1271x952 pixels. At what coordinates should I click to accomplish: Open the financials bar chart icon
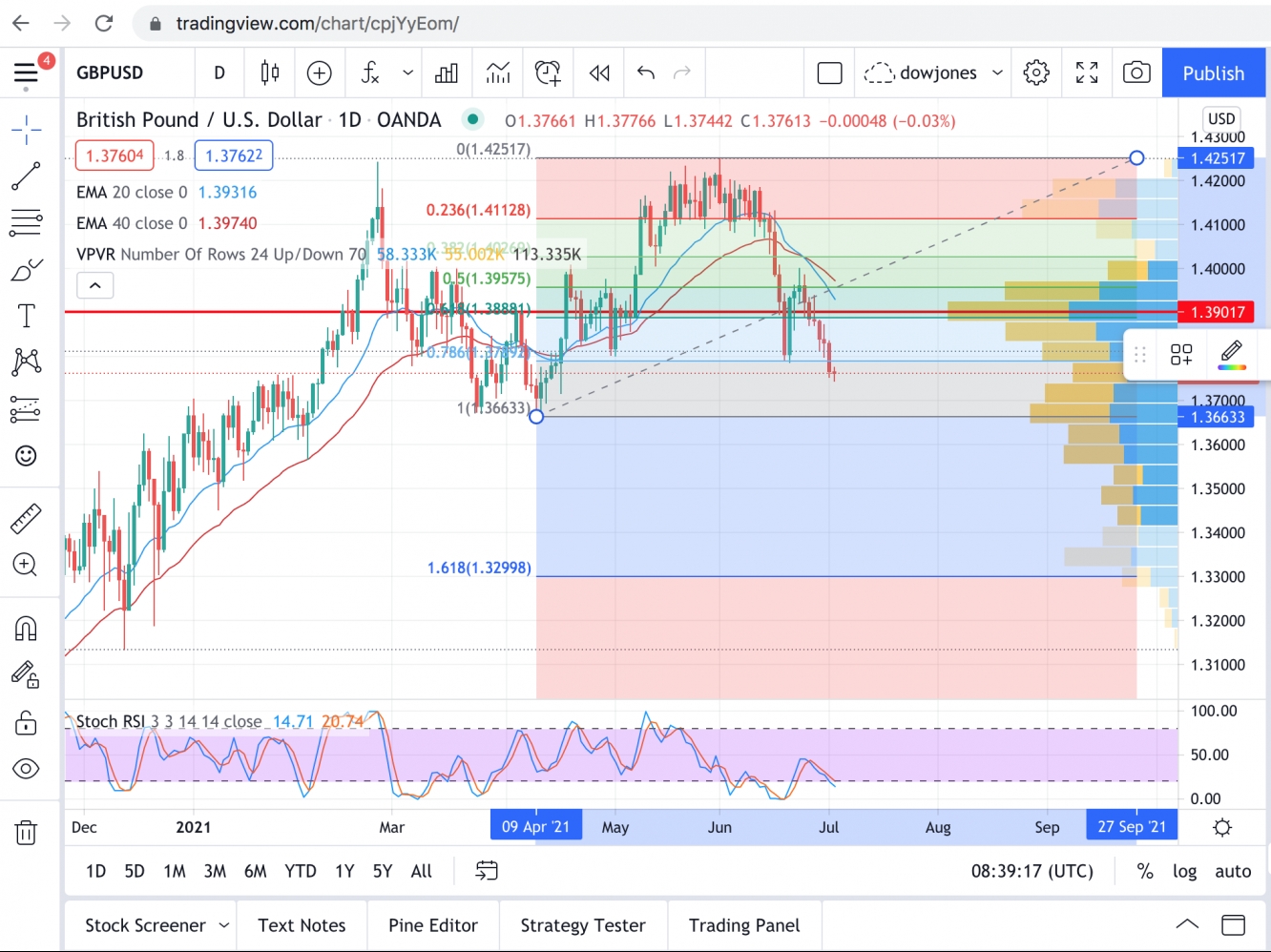(x=447, y=72)
